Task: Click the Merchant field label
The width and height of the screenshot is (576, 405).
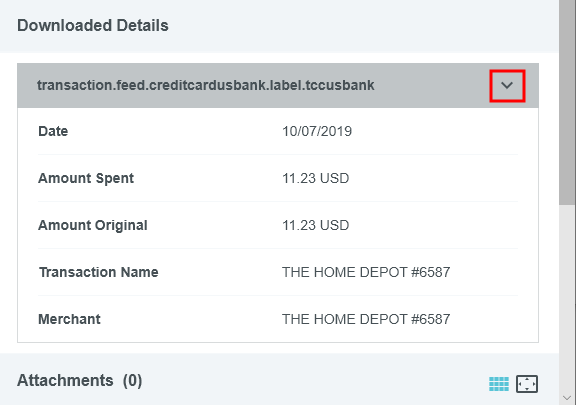Action: (x=69, y=319)
